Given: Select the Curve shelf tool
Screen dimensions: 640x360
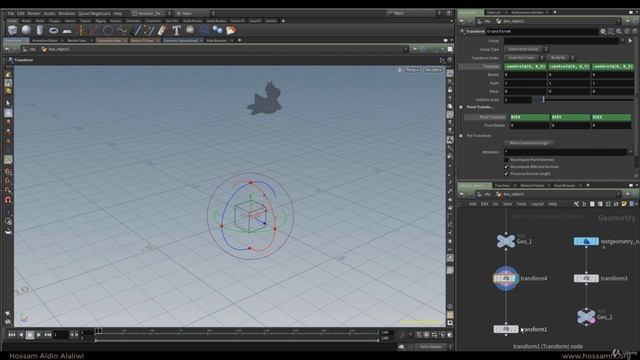Looking at the screenshot, I should 122,30.
